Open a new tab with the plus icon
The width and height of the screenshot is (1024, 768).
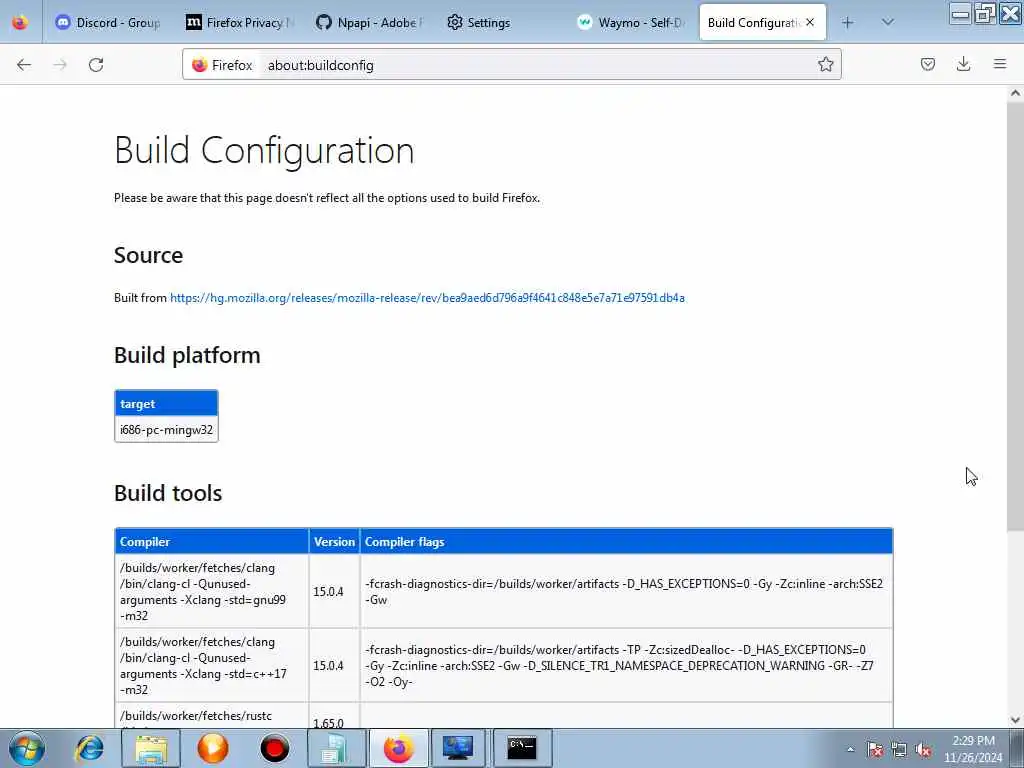(847, 23)
